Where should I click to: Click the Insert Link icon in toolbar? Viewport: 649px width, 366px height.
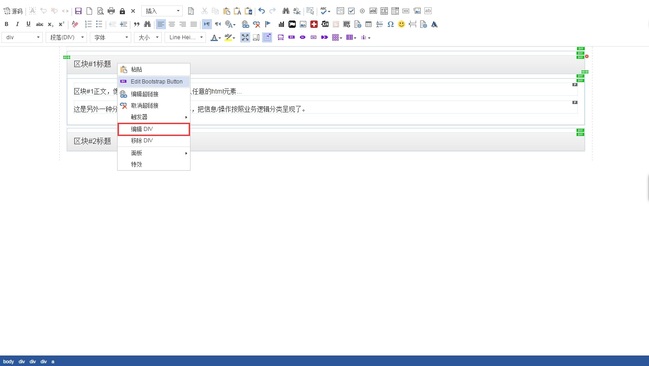click(x=245, y=24)
